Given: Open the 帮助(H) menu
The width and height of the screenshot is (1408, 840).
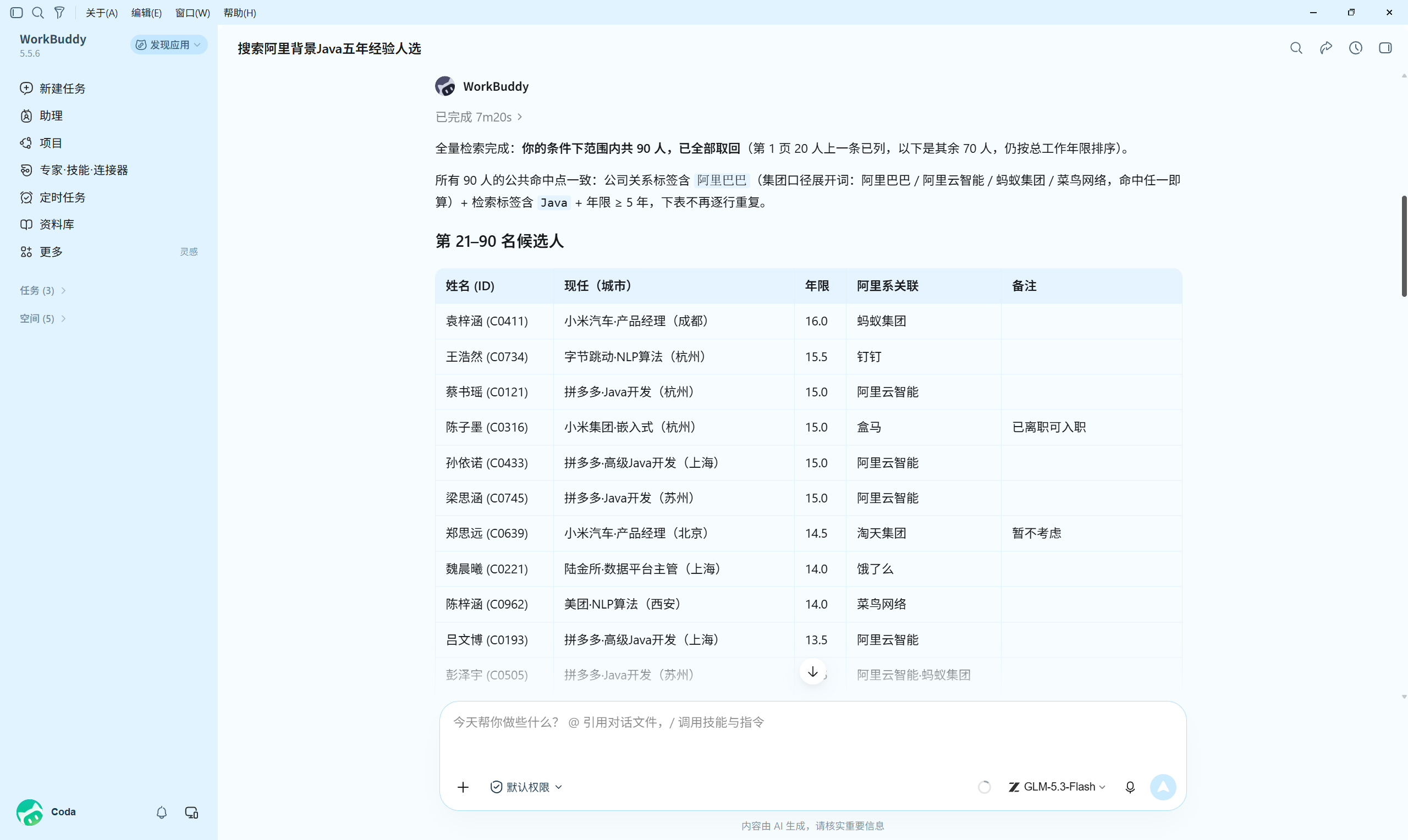Looking at the screenshot, I should click(239, 13).
